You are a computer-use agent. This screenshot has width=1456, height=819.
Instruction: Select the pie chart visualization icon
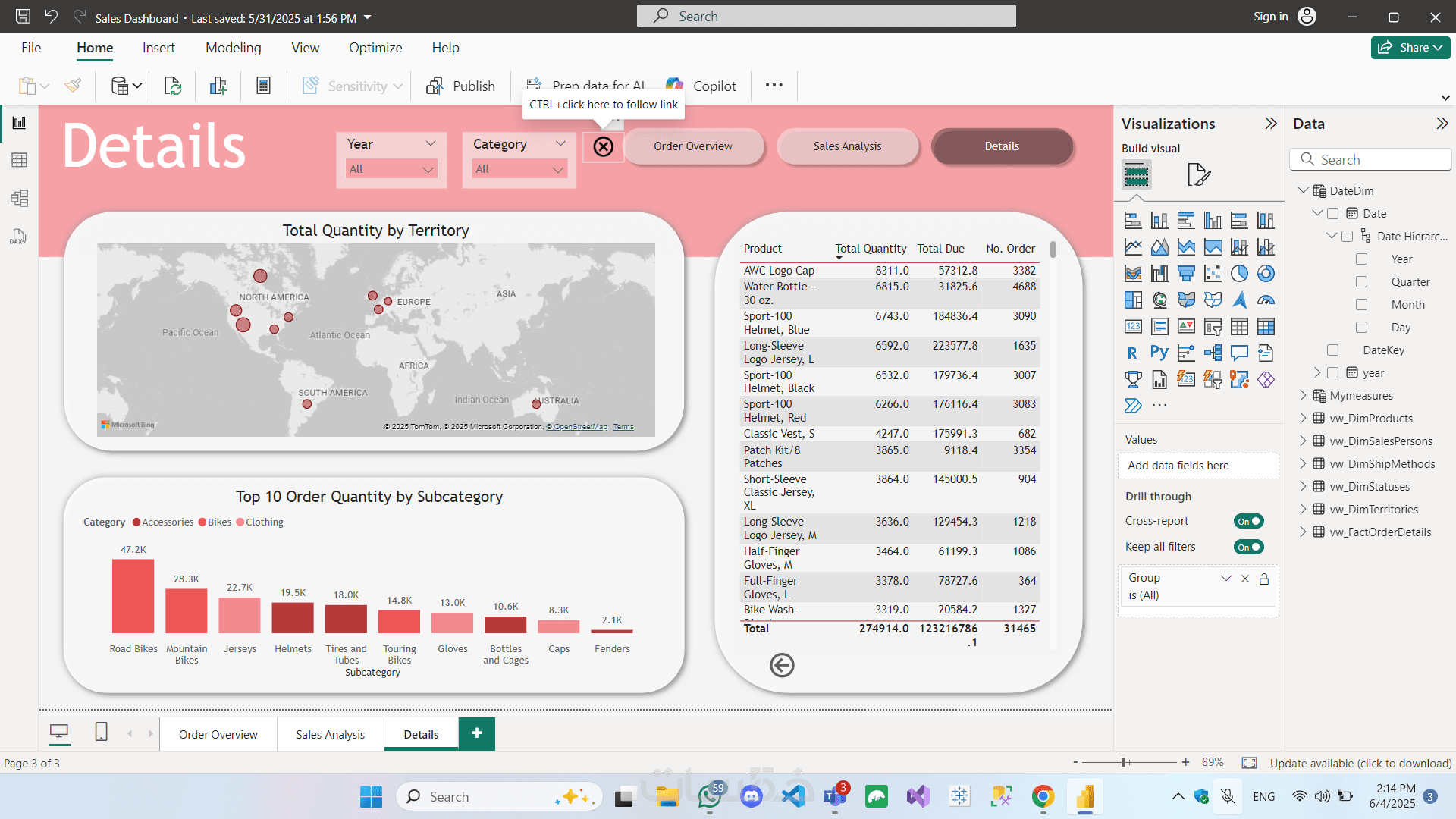[x=1239, y=274]
